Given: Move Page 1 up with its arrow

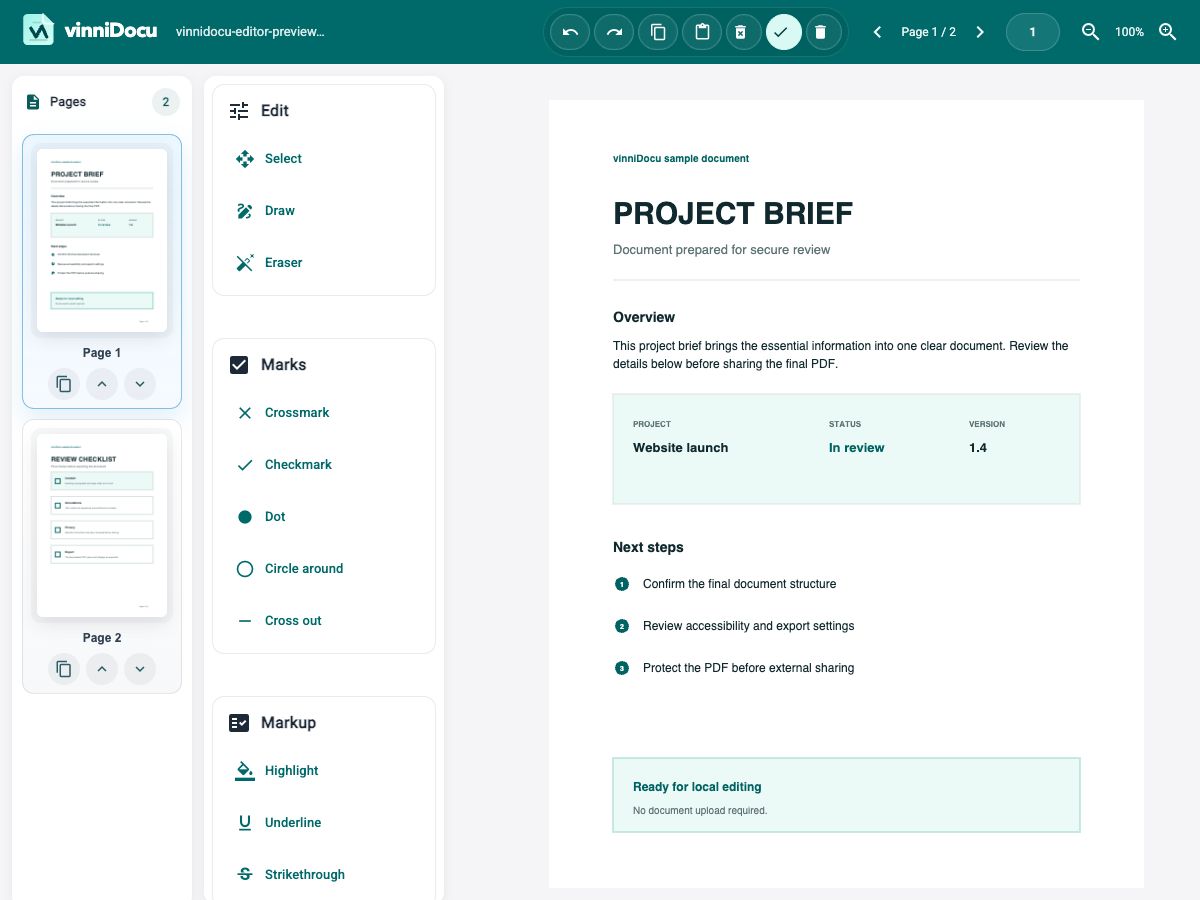Looking at the screenshot, I should click(x=102, y=384).
